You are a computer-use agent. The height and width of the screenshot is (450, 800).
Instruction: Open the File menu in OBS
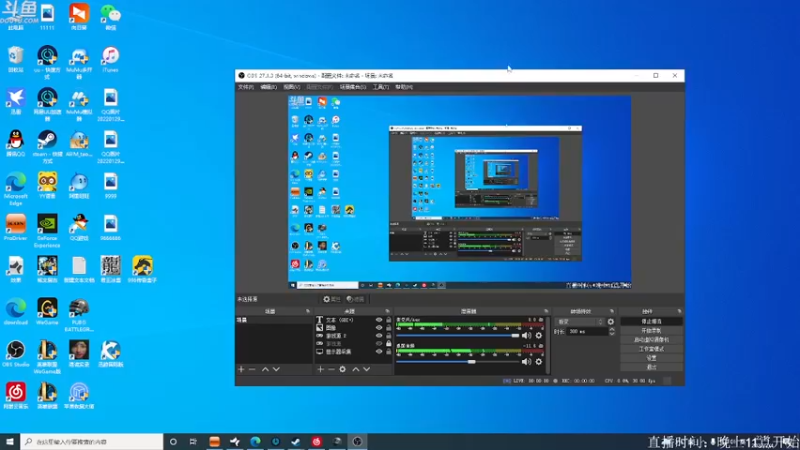pos(245,87)
